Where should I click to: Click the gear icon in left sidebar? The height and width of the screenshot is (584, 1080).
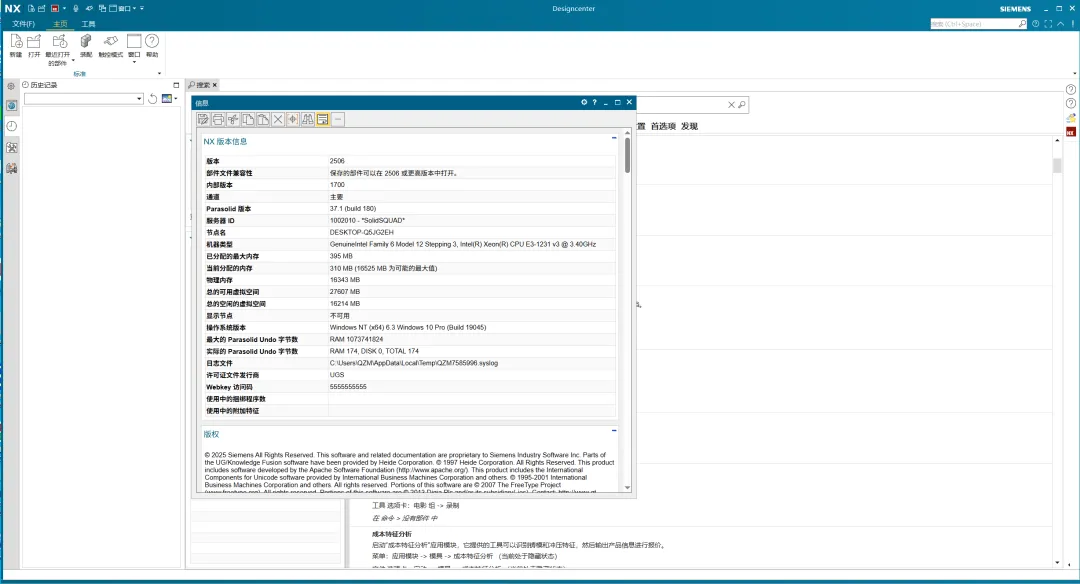point(11,86)
